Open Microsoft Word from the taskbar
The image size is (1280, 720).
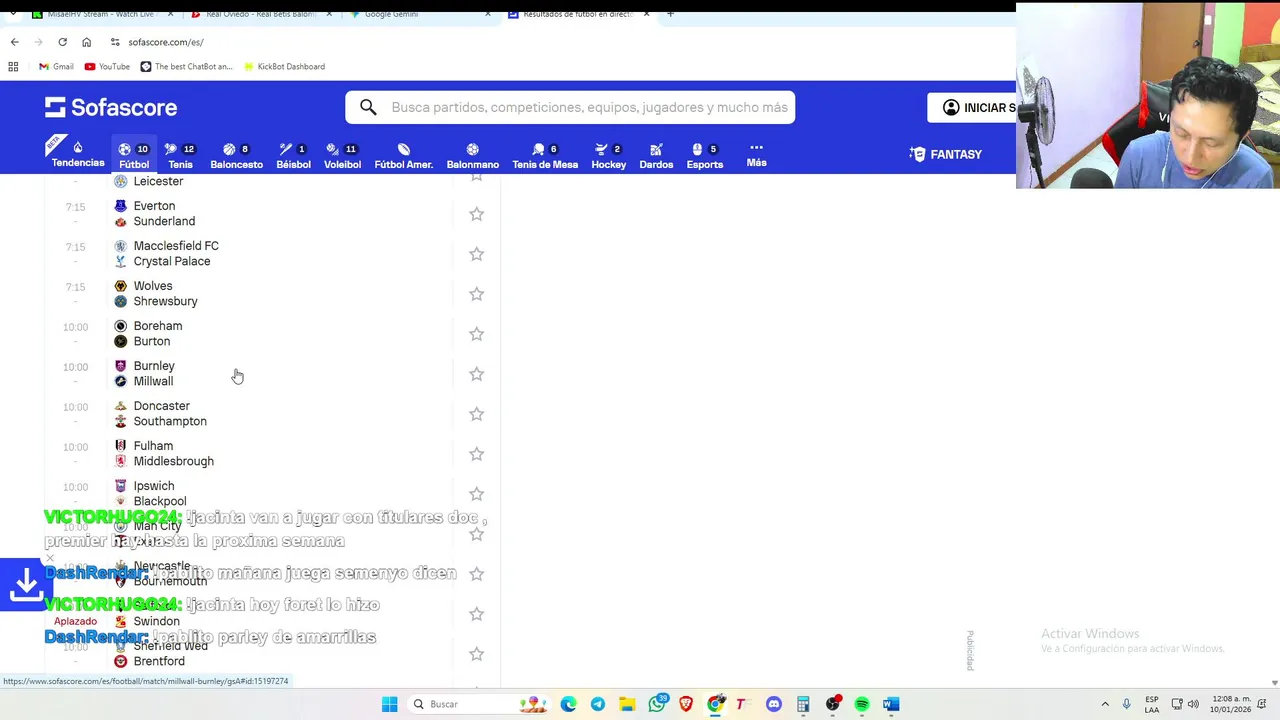(x=891, y=704)
